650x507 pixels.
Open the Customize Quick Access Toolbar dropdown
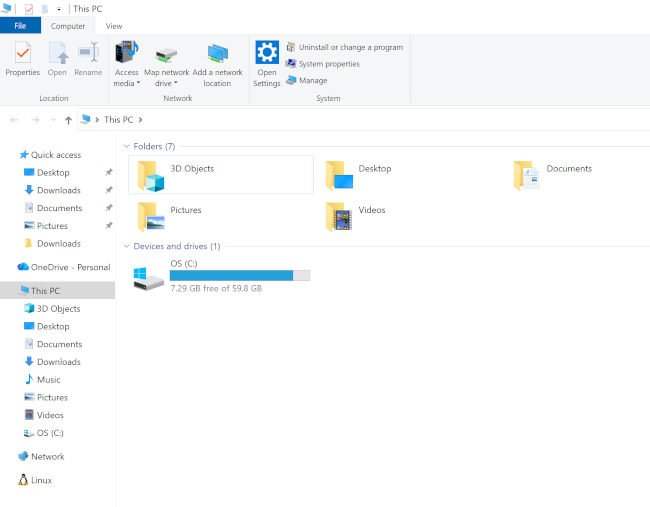tap(59, 9)
